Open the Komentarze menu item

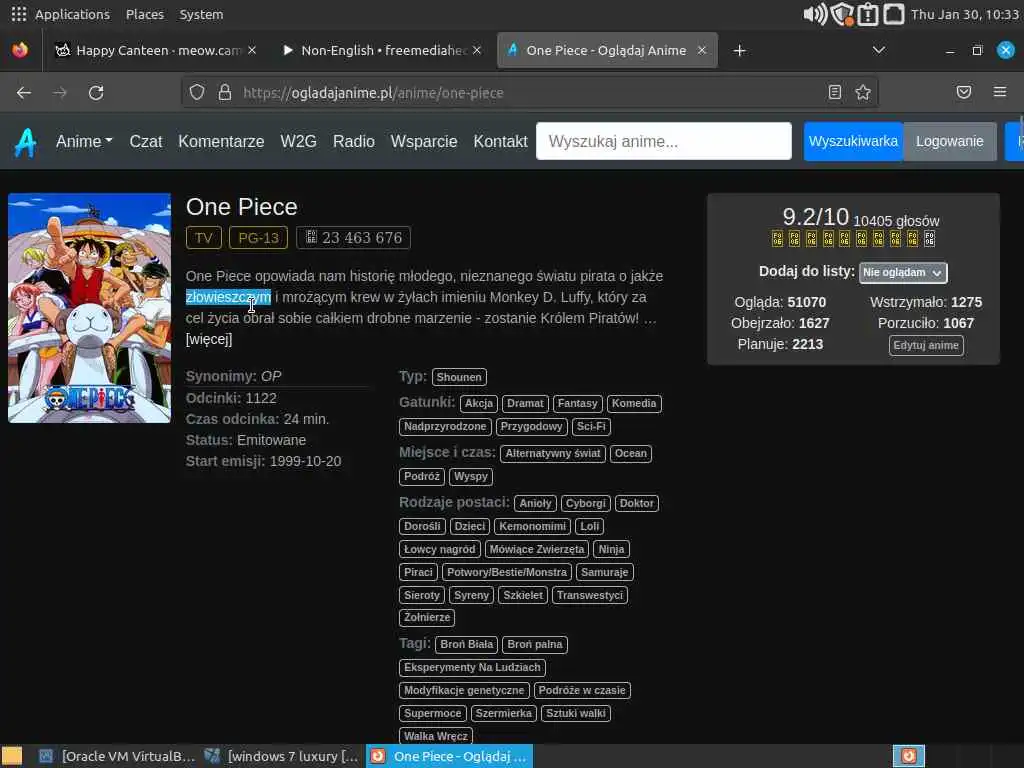[221, 141]
